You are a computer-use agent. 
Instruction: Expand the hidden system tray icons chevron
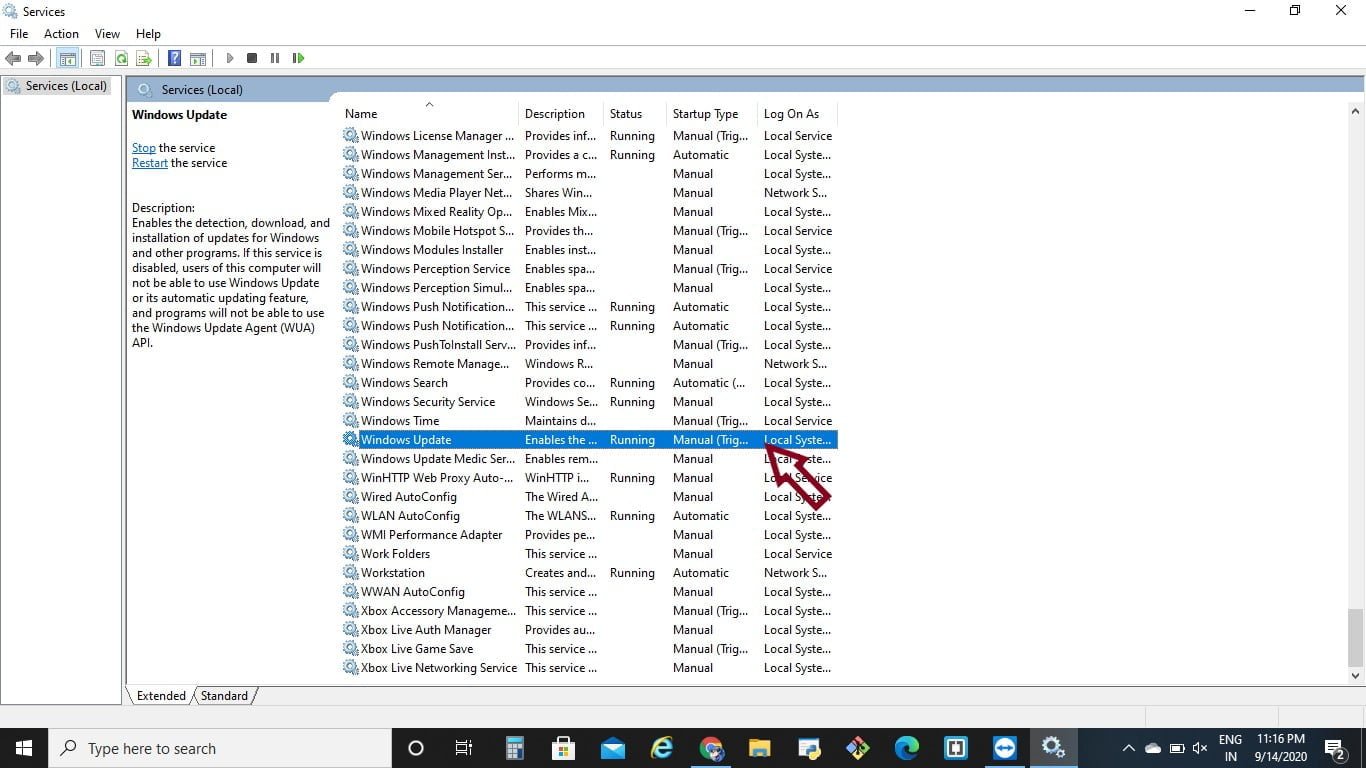[1128, 748]
